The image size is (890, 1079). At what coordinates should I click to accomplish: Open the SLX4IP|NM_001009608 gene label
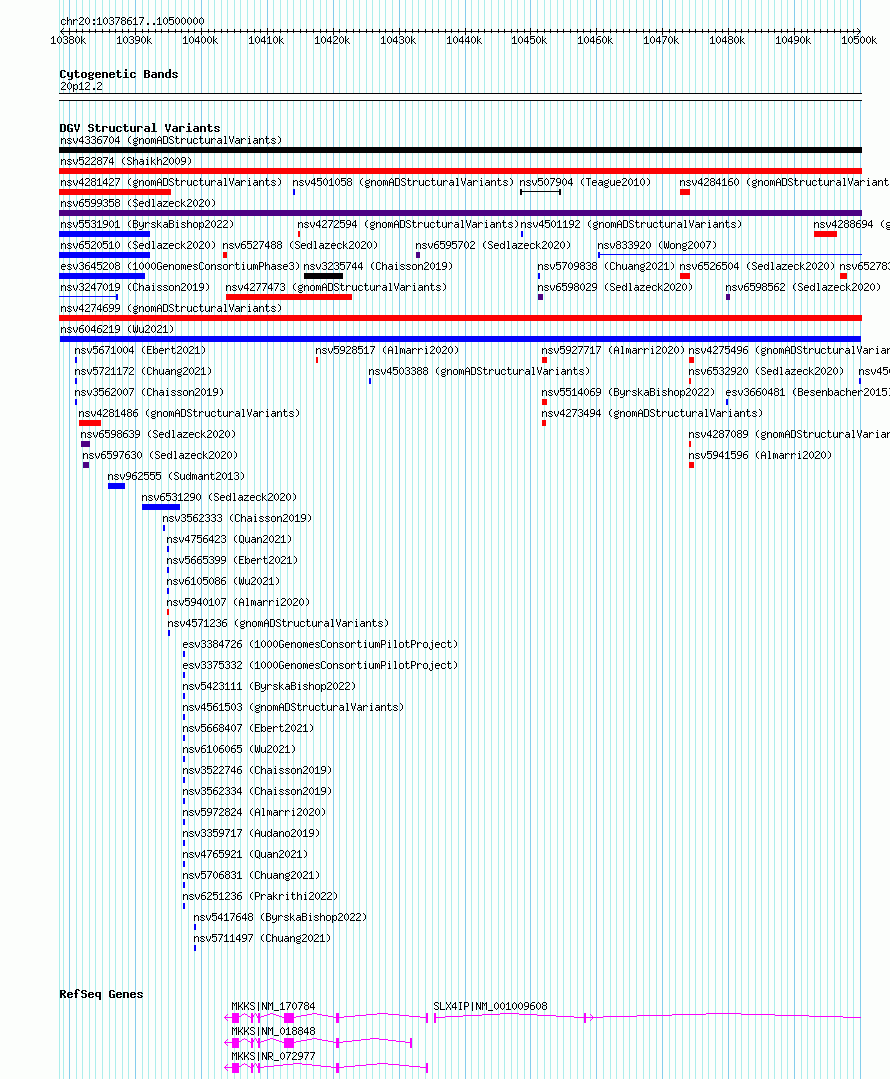[490, 1006]
